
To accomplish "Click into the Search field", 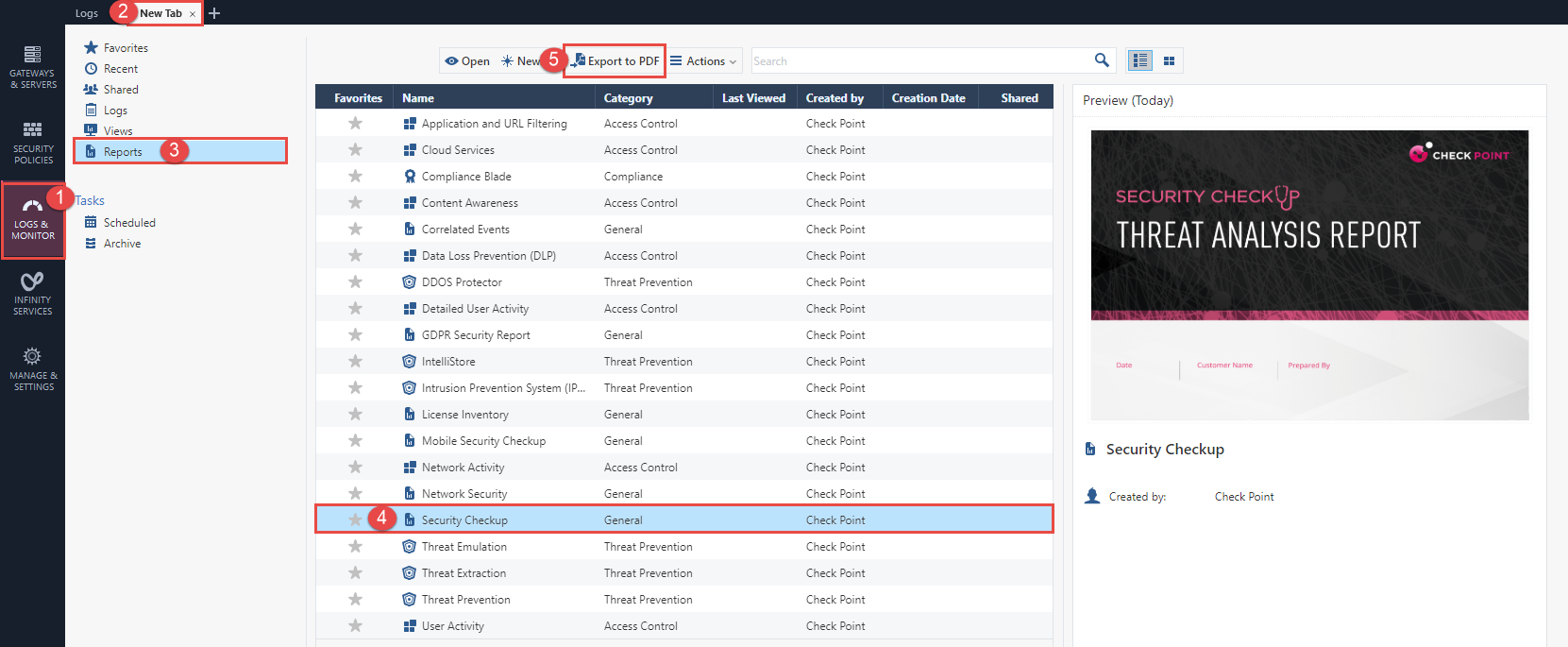I will click(x=921, y=60).
